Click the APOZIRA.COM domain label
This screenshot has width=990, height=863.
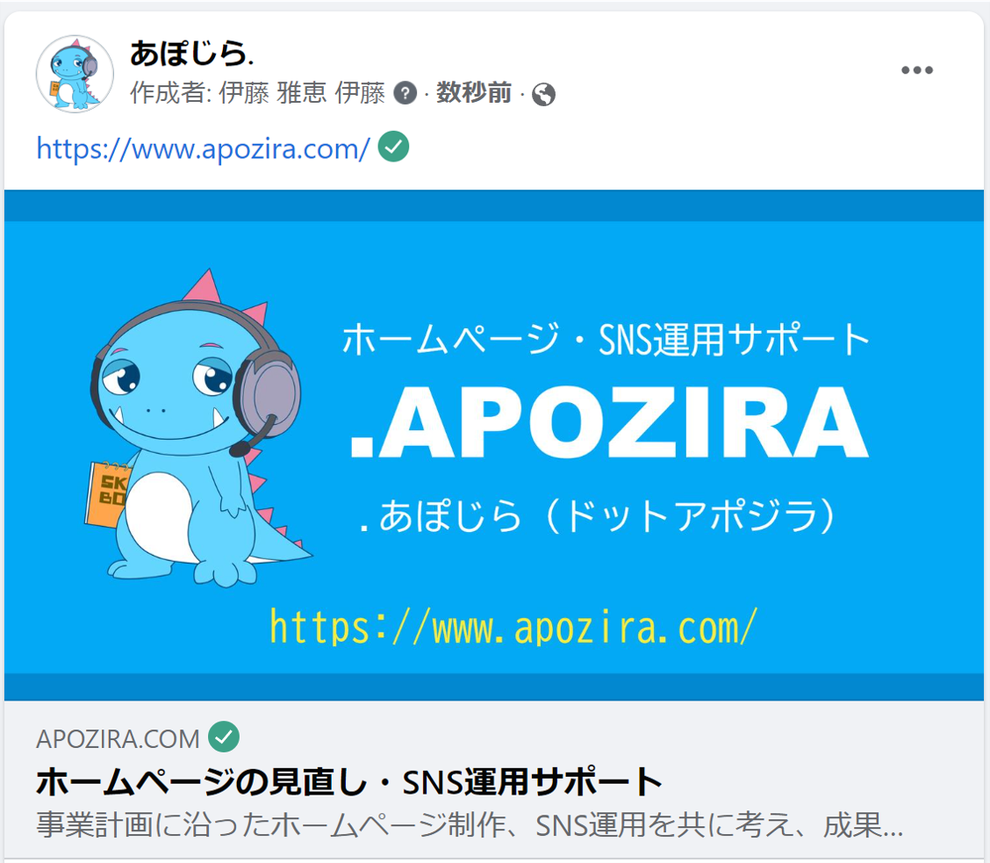tap(118, 739)
